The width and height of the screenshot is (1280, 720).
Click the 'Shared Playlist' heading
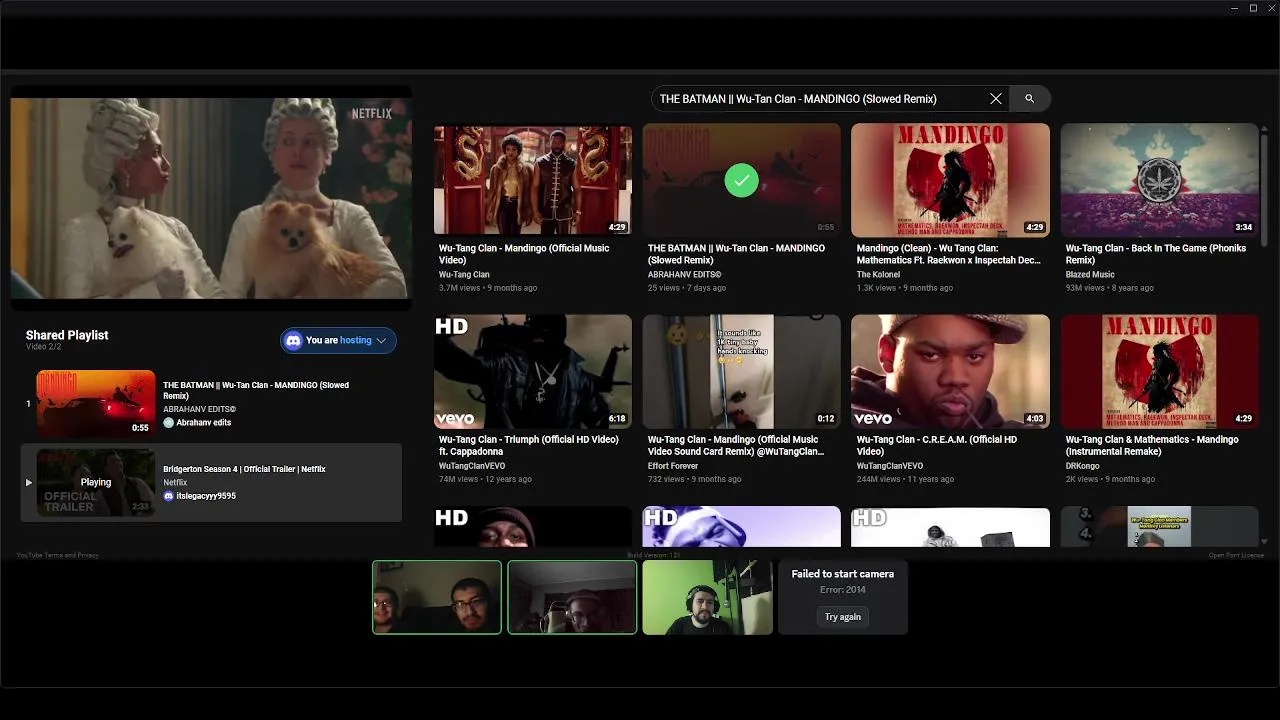point(67,335)
